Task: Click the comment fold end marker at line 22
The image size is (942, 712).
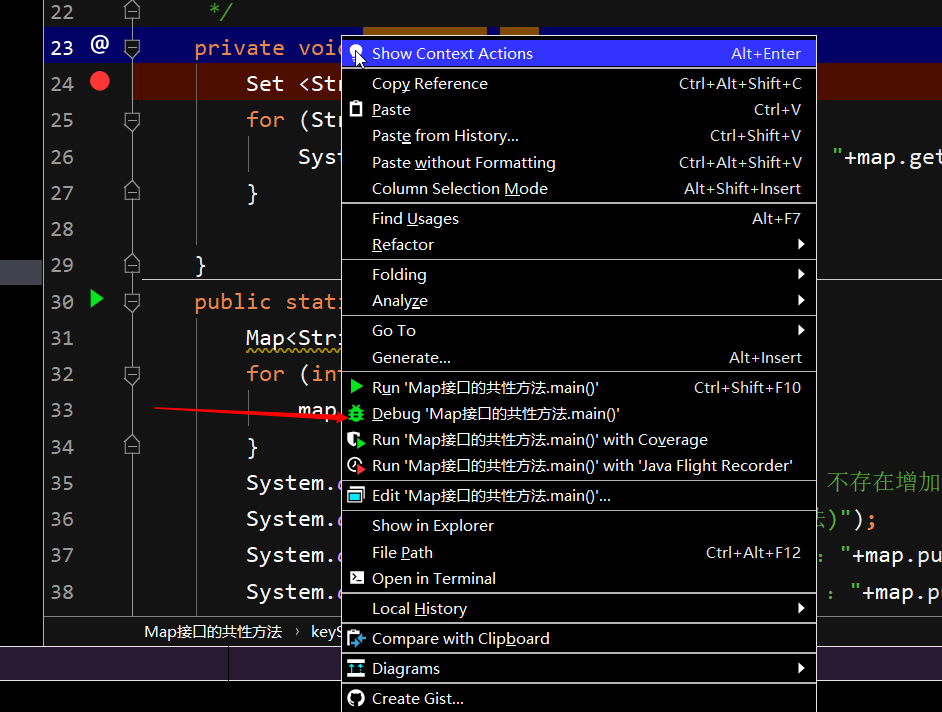Action: (x=132, y=10)
